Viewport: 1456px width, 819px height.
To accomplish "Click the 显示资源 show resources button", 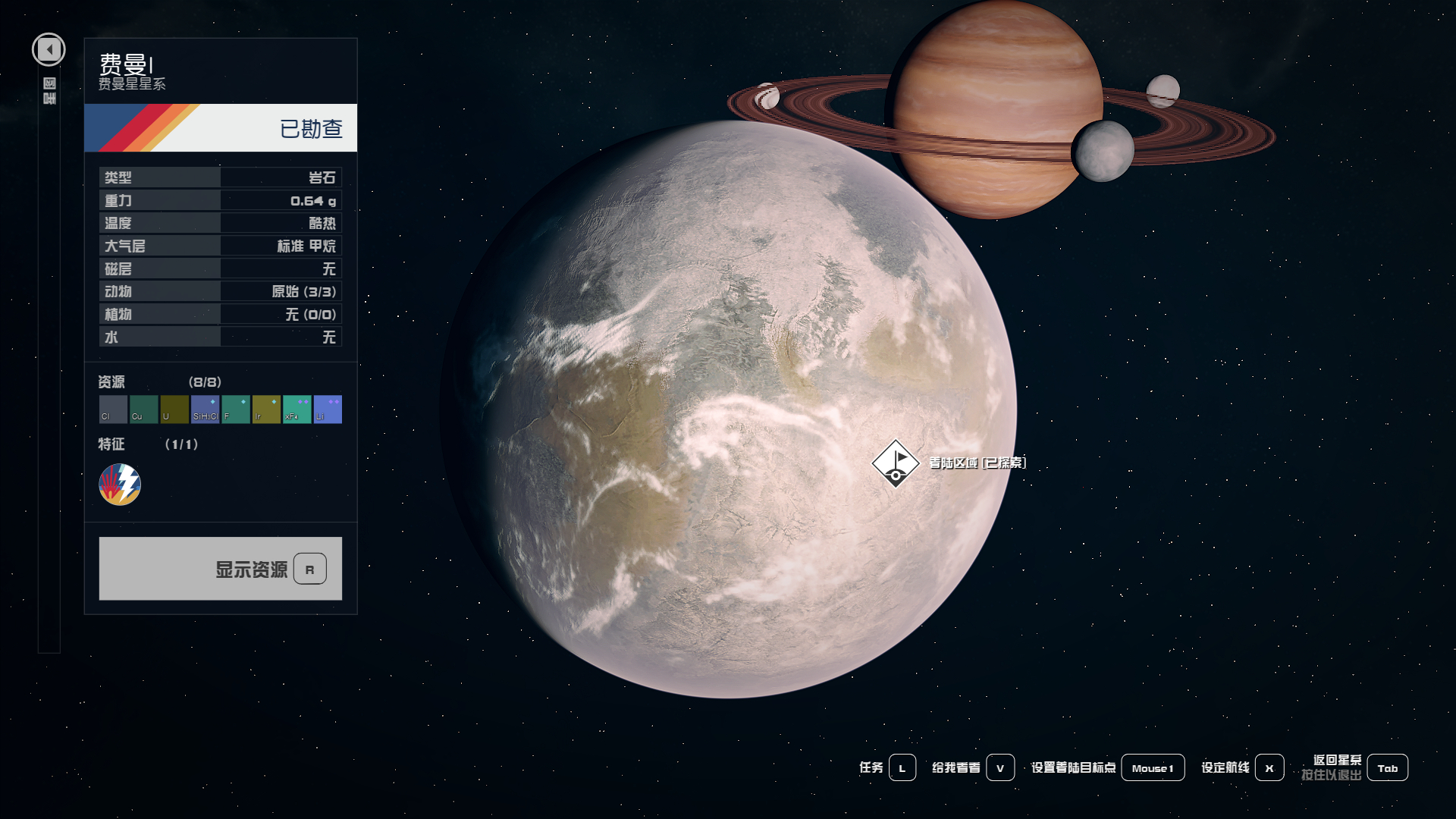I will [221, 569].
